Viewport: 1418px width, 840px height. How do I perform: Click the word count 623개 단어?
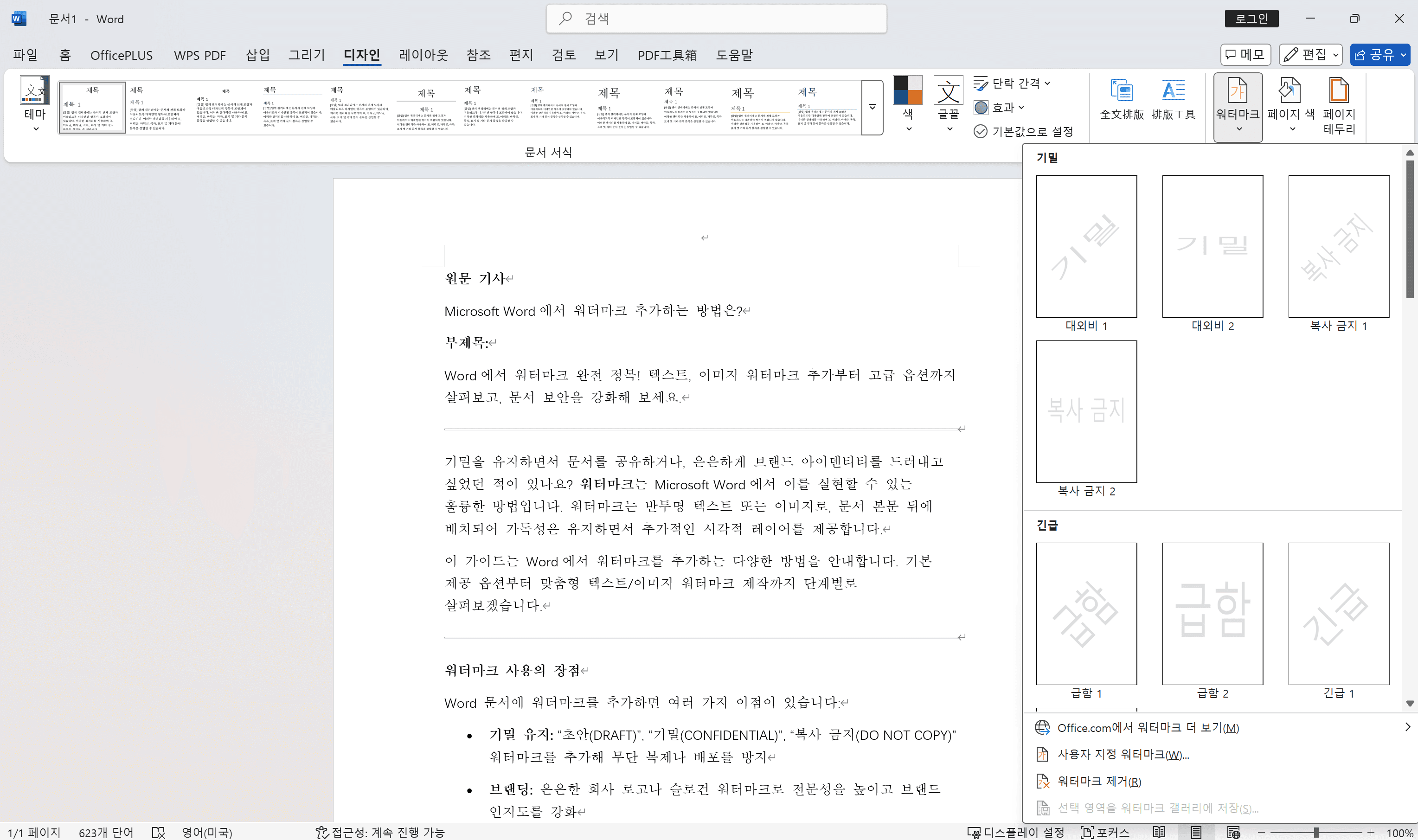point(106,832)
